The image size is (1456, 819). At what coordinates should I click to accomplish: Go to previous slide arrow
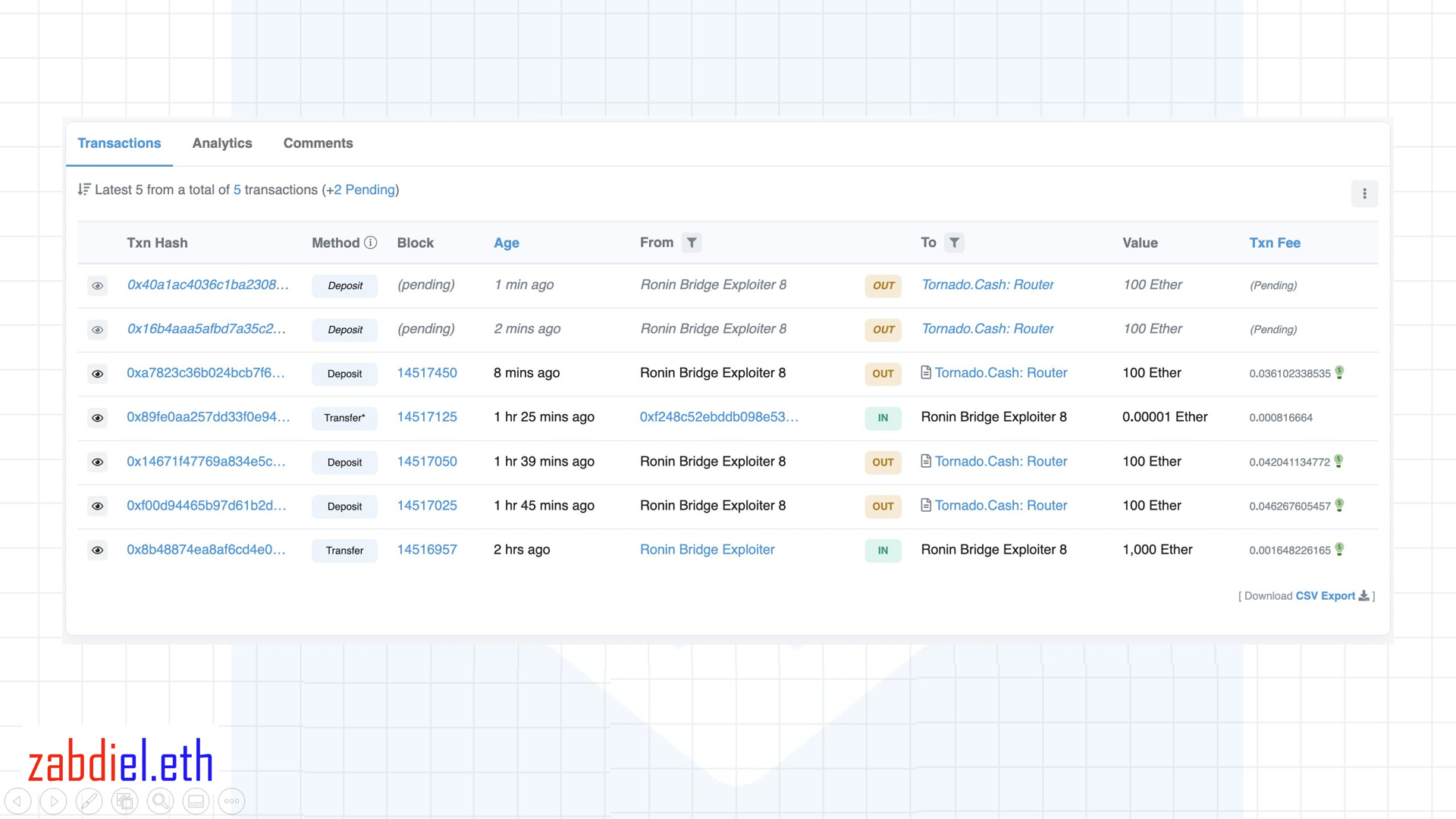tap(17, 801)
